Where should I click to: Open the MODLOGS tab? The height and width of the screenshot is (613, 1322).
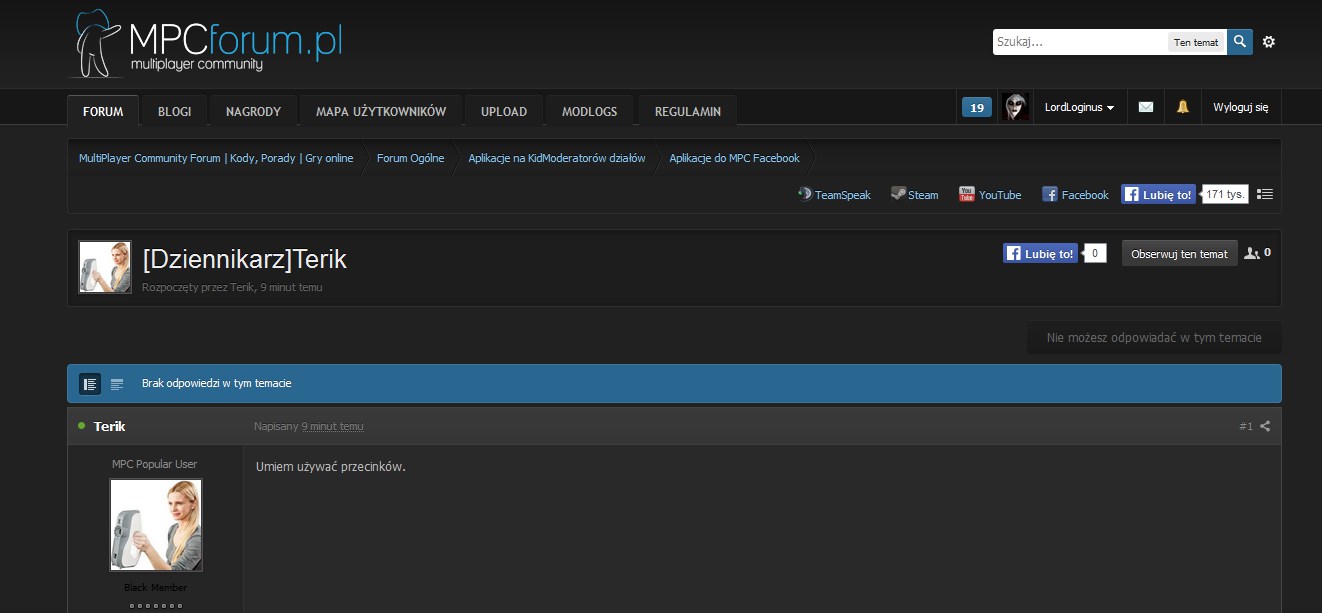590,111
